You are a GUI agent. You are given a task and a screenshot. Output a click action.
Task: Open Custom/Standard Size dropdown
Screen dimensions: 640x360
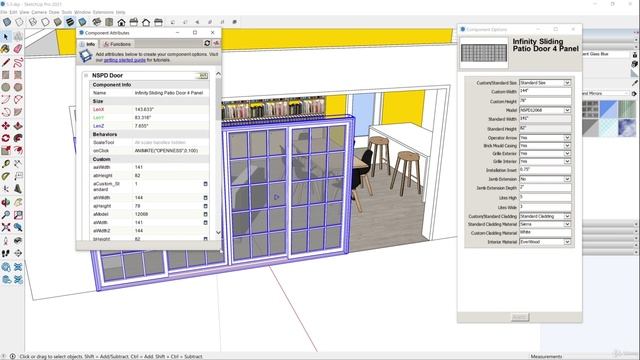[x=567, y=83]
